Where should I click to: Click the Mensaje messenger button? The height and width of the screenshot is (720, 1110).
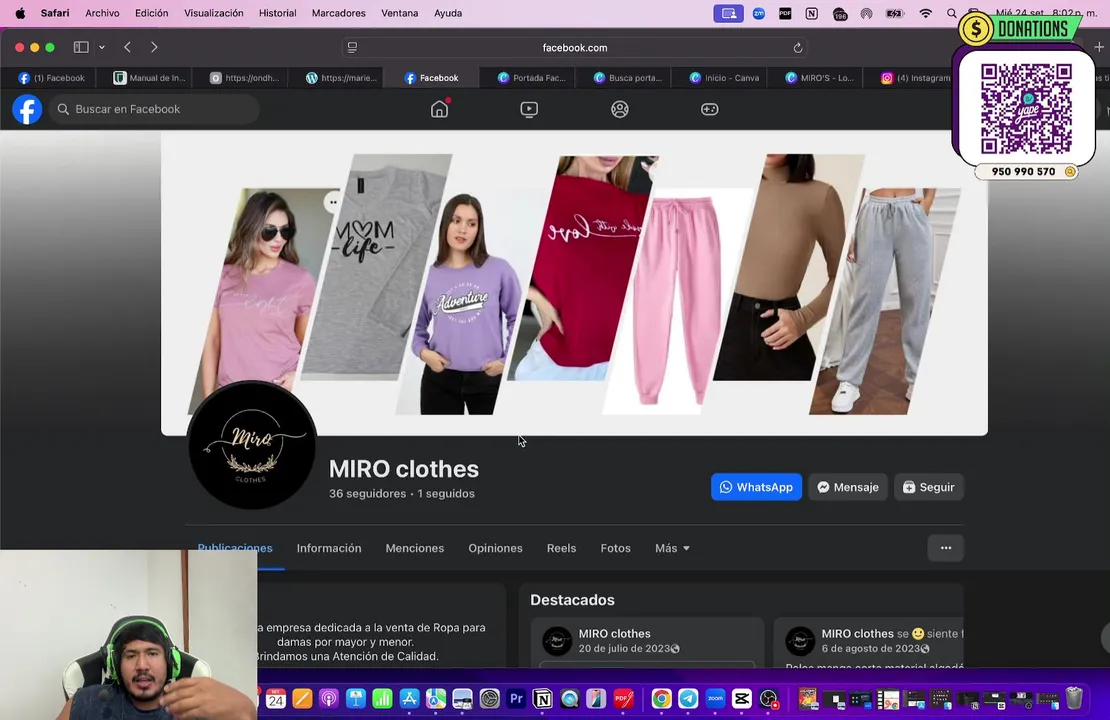tap(847, 487)
